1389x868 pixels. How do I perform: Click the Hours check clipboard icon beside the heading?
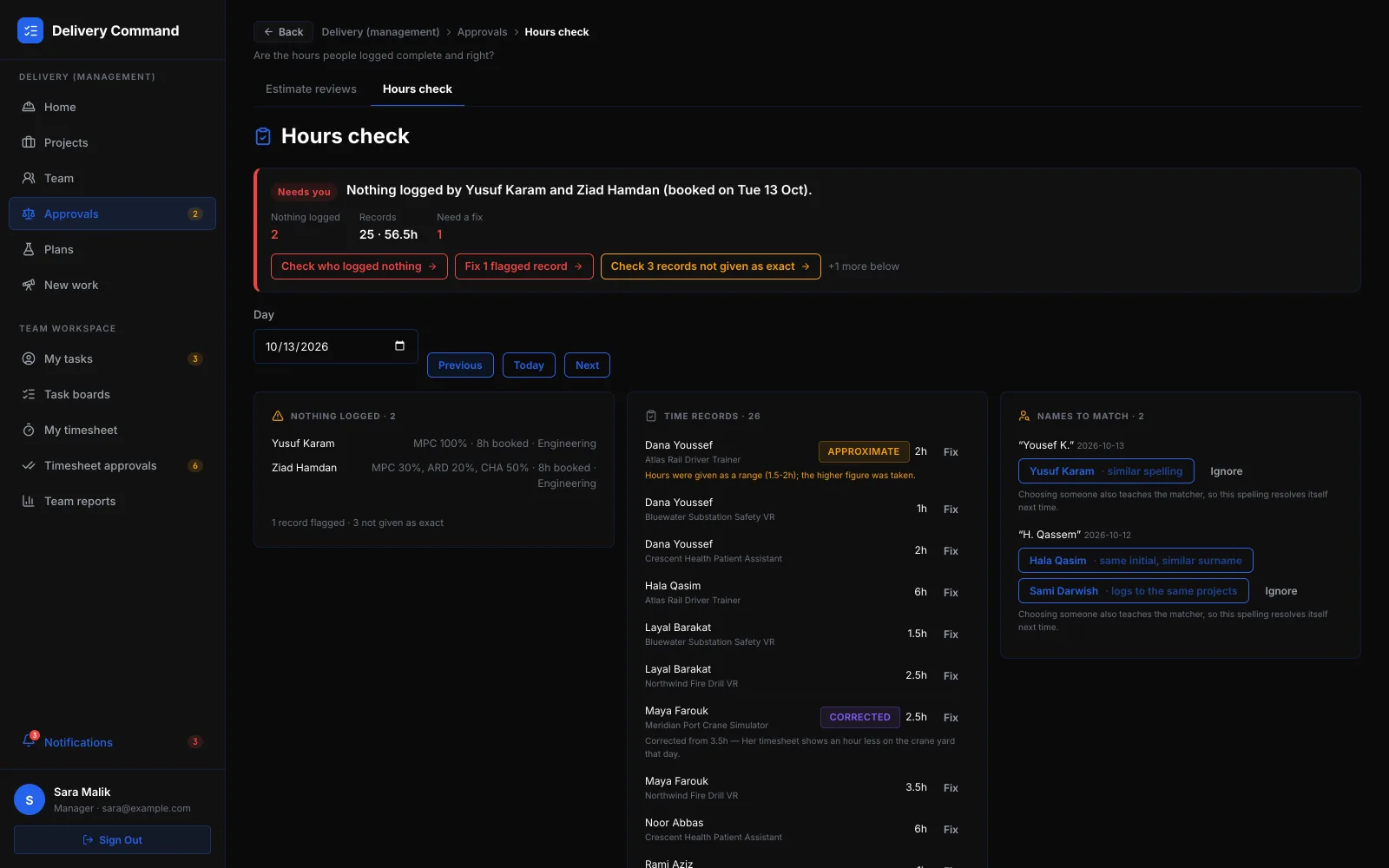263,136
